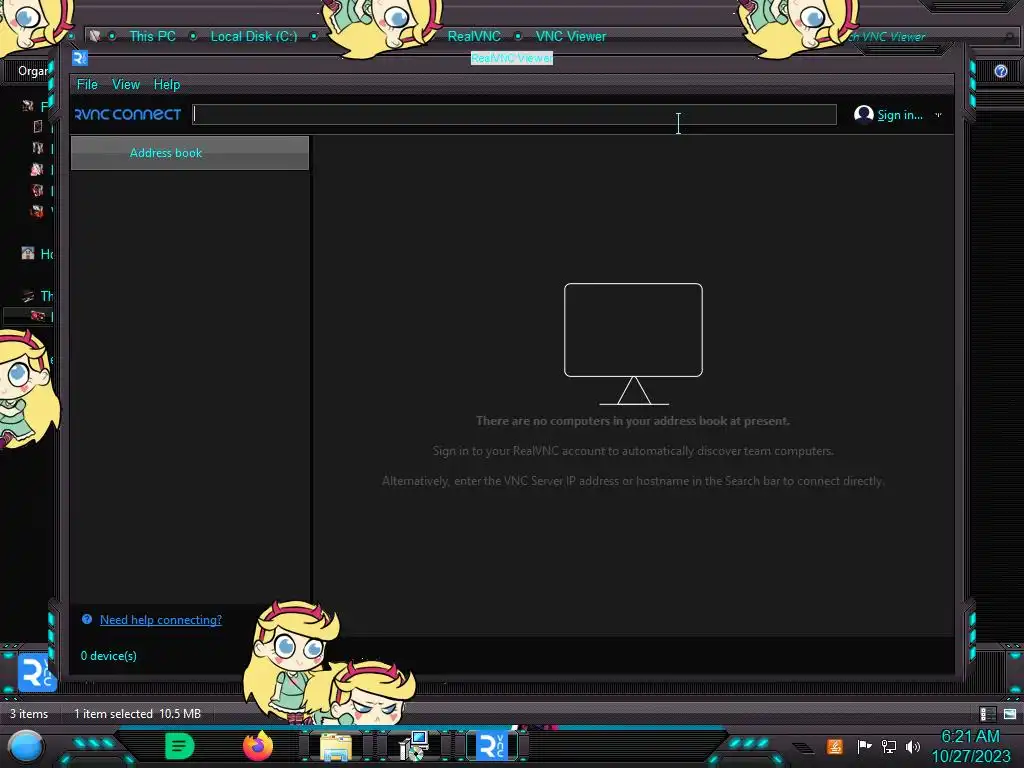Open File Explorer from the taskbar
1024x768 pixels.
[x=336, y=746]
